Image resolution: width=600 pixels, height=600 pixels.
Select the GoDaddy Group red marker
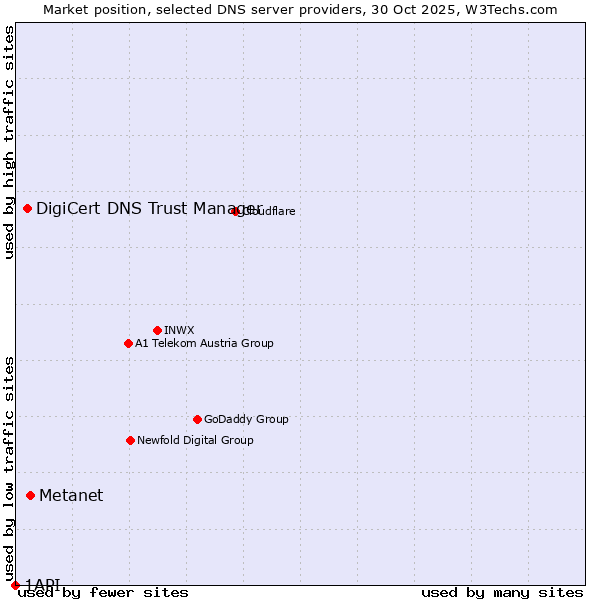[x=197, y=419]
